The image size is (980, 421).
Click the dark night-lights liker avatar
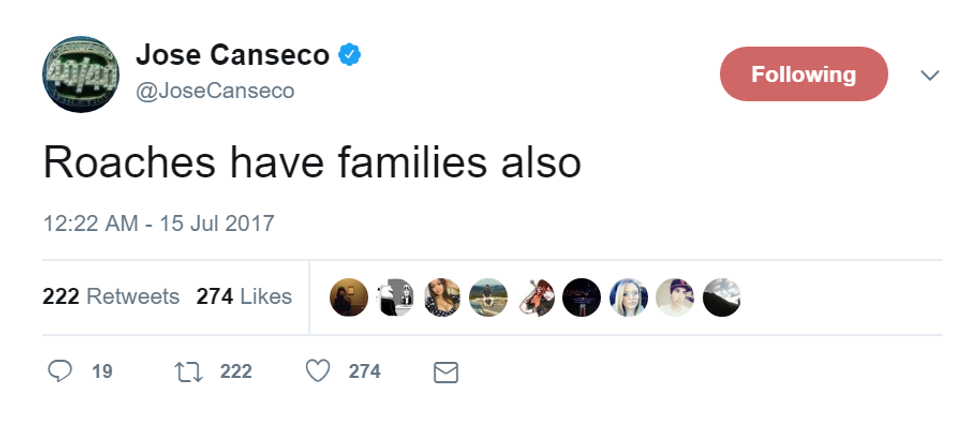coord(581,297)
